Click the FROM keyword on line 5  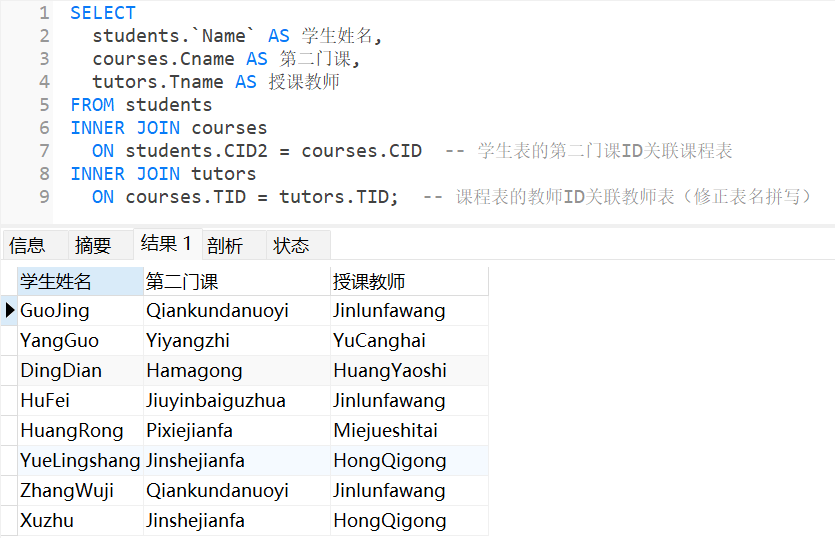pyautogui.click(x=92, y=105)
